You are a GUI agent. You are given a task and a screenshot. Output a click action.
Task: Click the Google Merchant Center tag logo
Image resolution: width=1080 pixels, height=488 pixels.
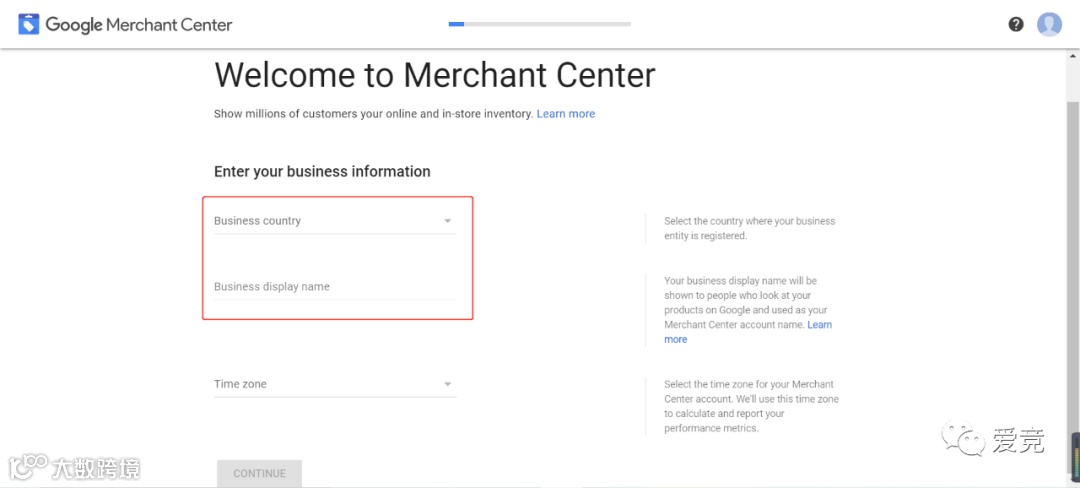click(29, 25)
